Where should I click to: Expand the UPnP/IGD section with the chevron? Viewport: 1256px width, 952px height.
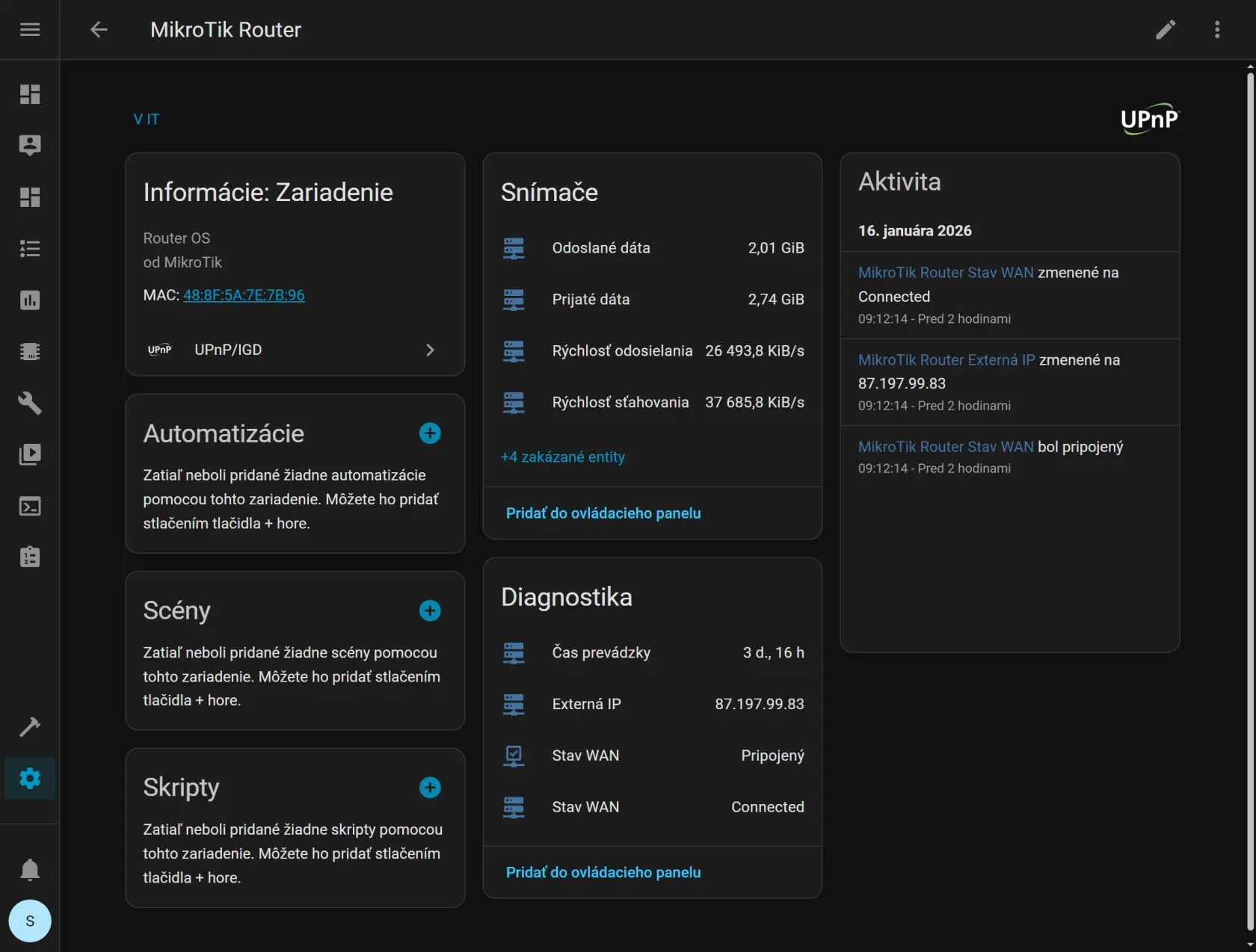(430, 350)
